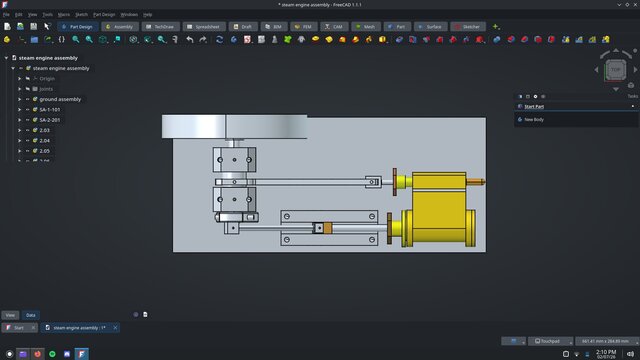
Task: Add a workbench with the green plus button
Action: tap(496, 27)
